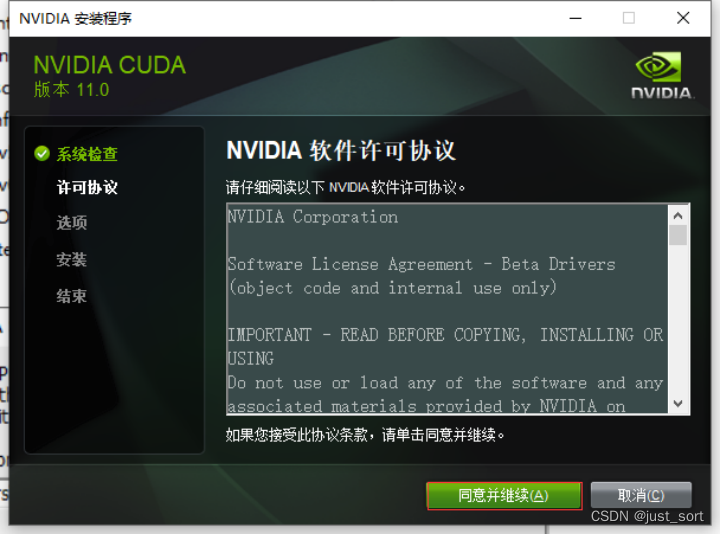Click the 取消(C) cancel button

pyautogui.click(x=641, y=495)
